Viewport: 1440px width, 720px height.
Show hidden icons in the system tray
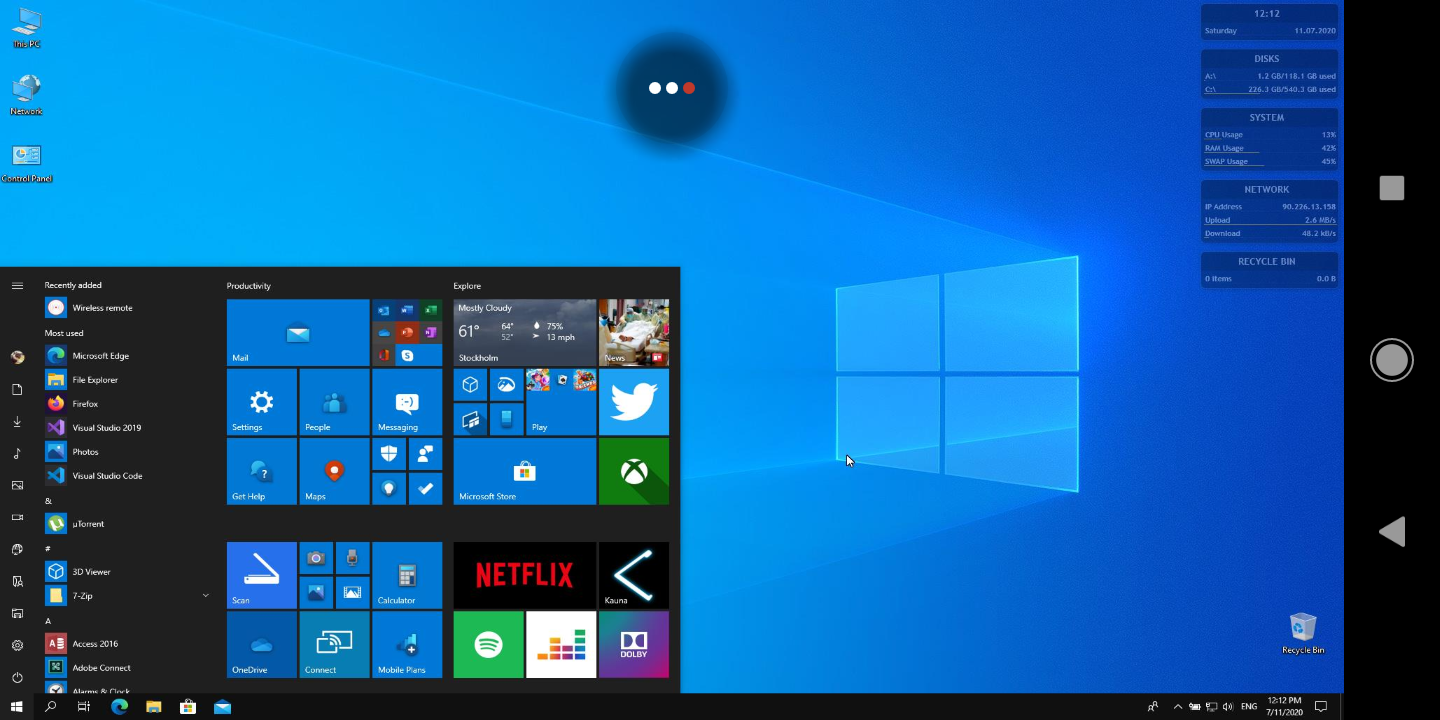[1178, 707]
